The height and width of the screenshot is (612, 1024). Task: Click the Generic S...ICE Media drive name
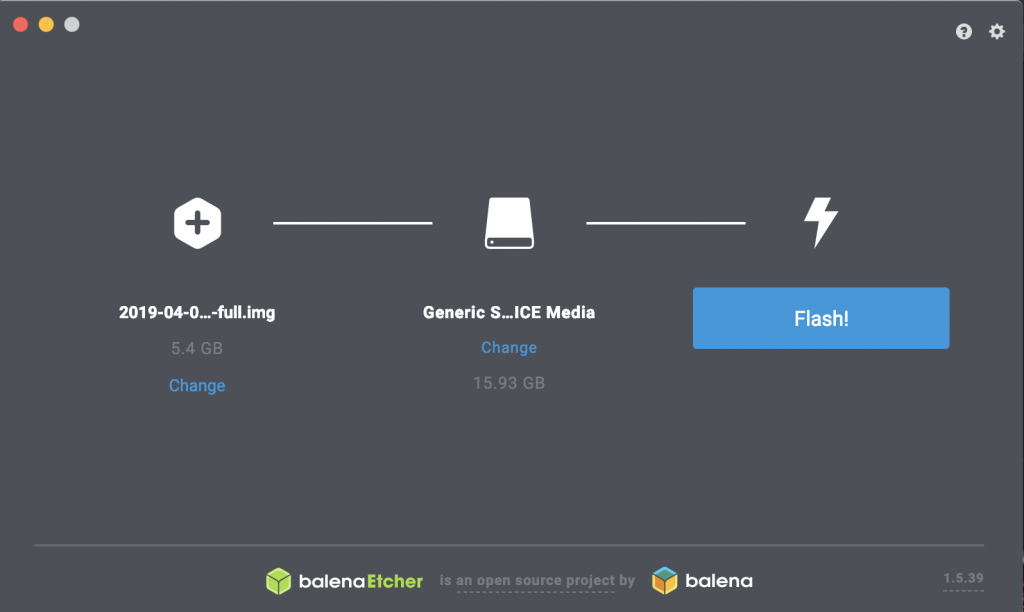pos(509,312)
